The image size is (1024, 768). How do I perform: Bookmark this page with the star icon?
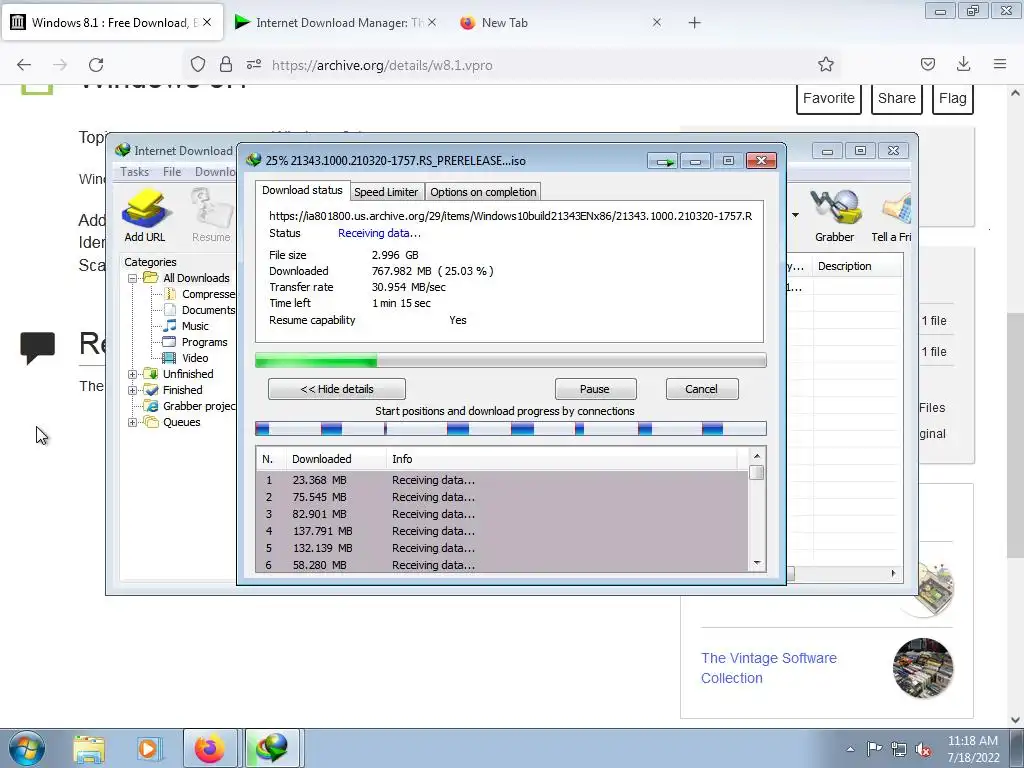click(x=825, y=64)
